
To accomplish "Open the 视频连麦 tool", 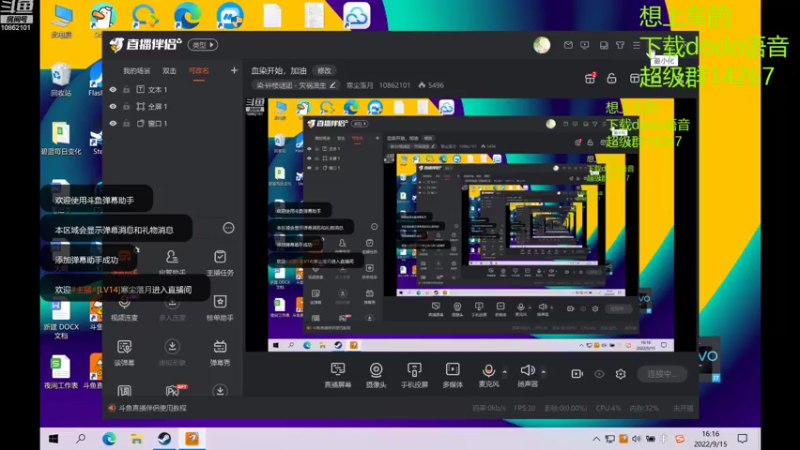I will pyautogui.click(x=124, y=308).
